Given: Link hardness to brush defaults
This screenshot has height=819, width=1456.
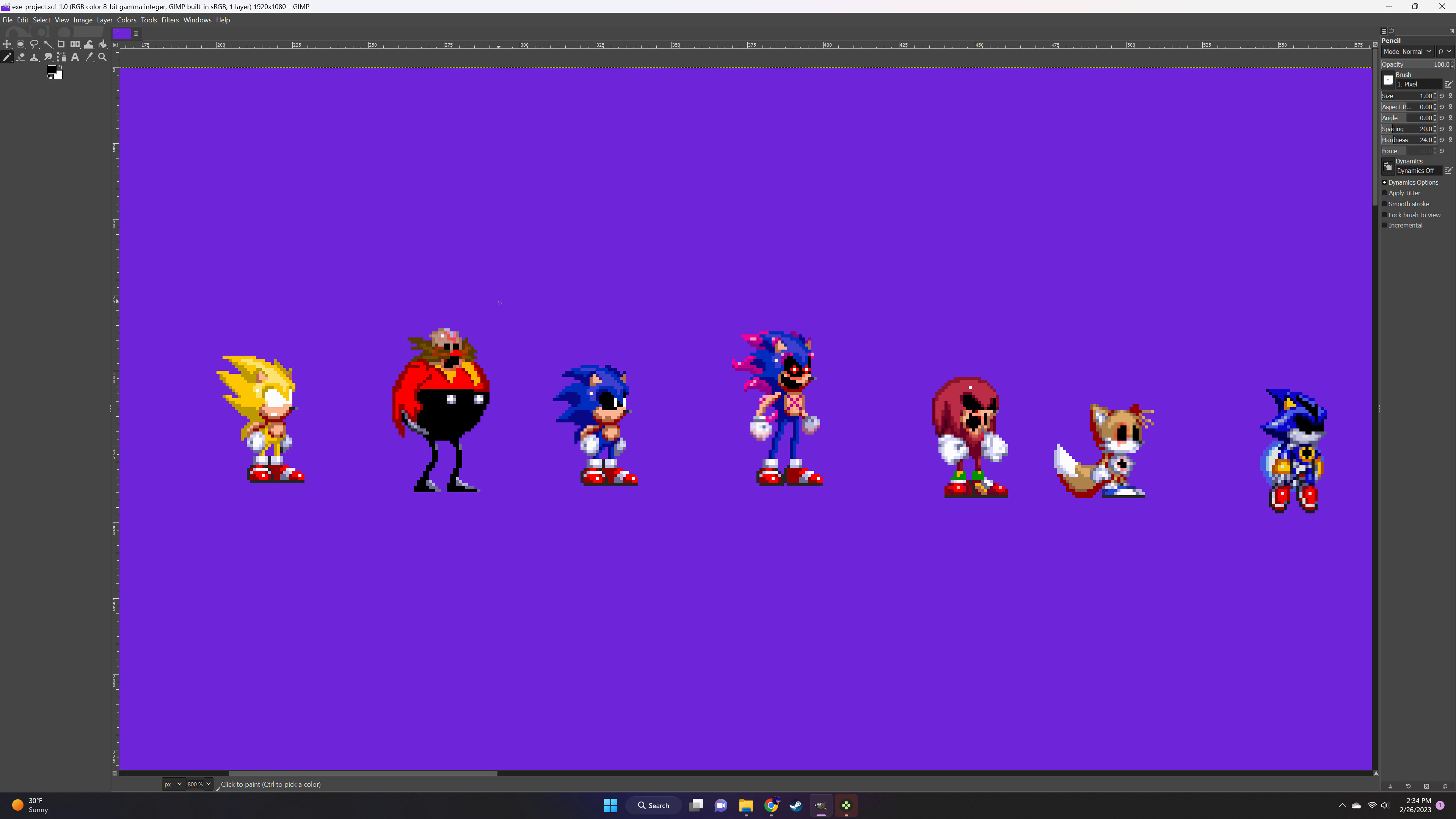Looking at the screenshot, I should (x=1450, y=140).
